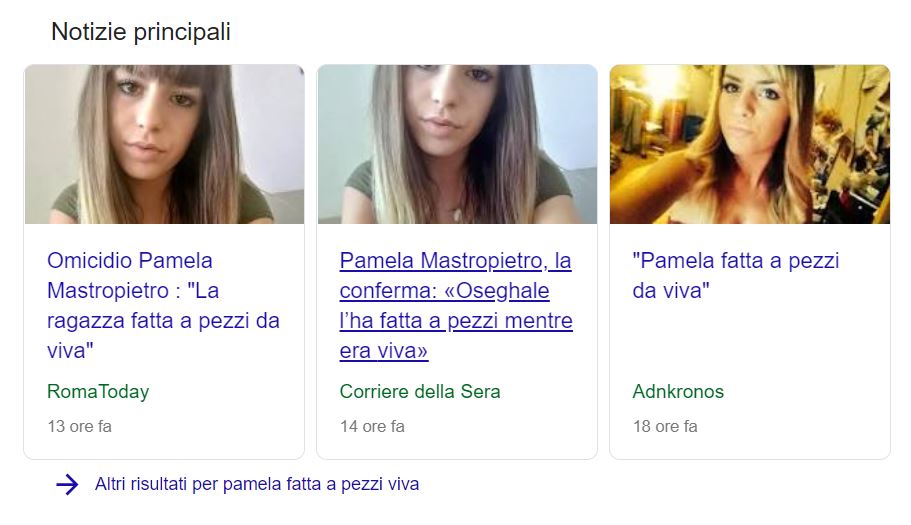Image resolution: width=911 pixels, height=525 pixels.
Task: Select the Corriere della Sera source label
Action: (419, 391)
